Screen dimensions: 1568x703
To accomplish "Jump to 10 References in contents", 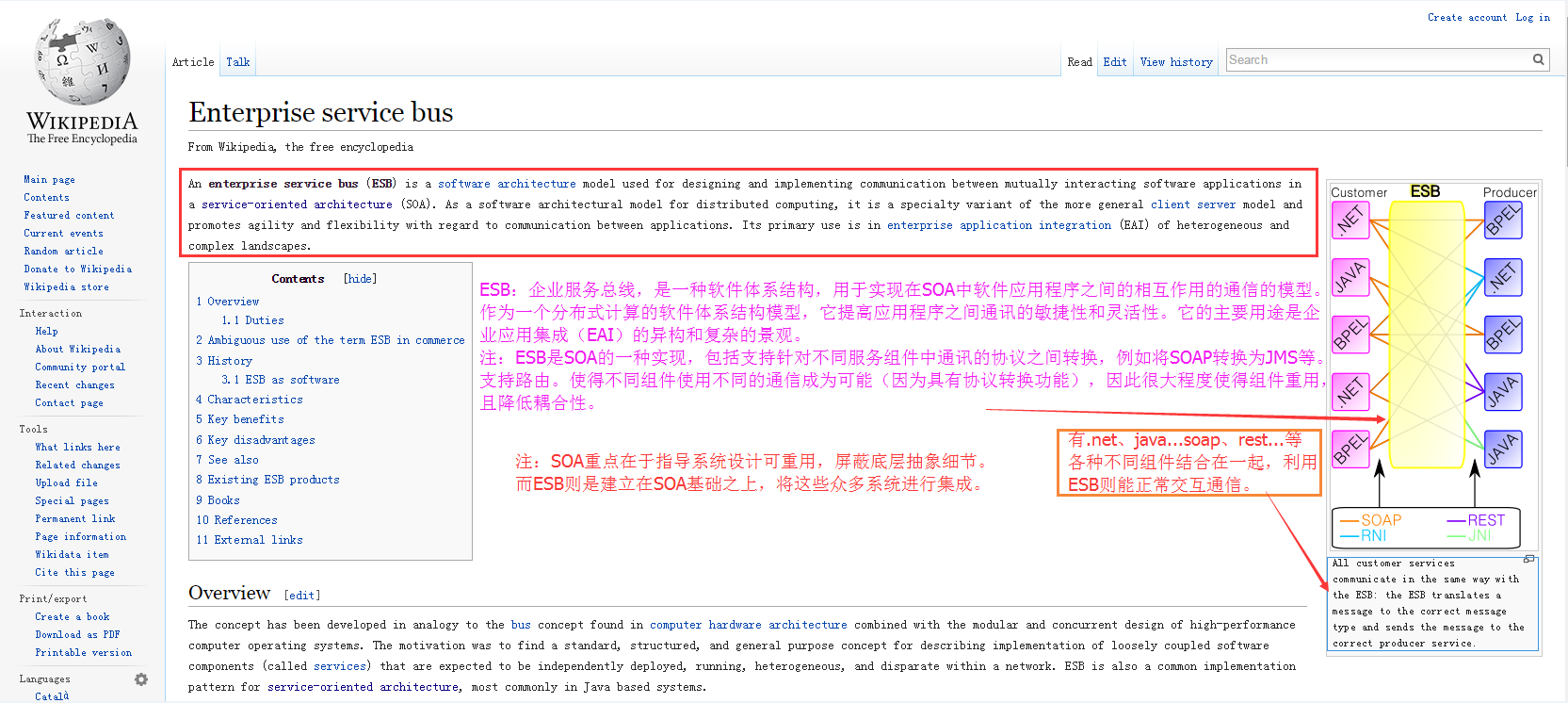I will [236, 520].
